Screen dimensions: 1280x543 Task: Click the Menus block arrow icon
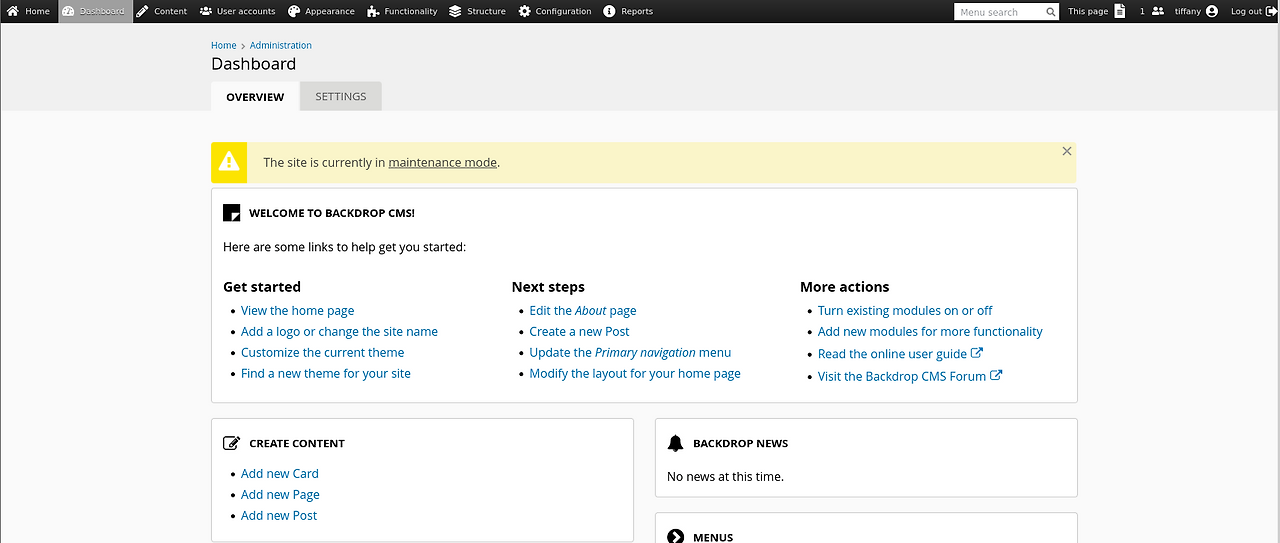point(675,537)
